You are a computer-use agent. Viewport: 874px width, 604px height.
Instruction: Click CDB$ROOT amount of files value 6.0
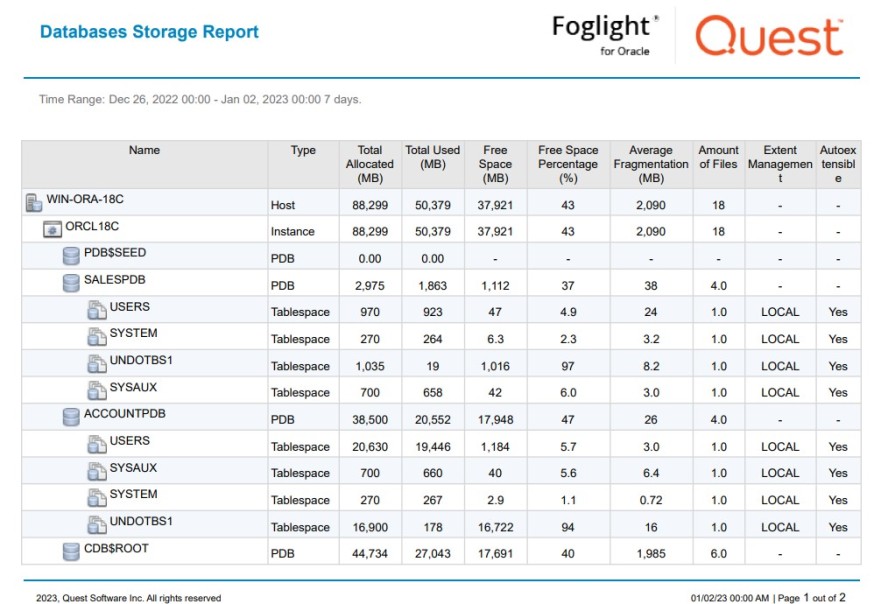(718, 554)
